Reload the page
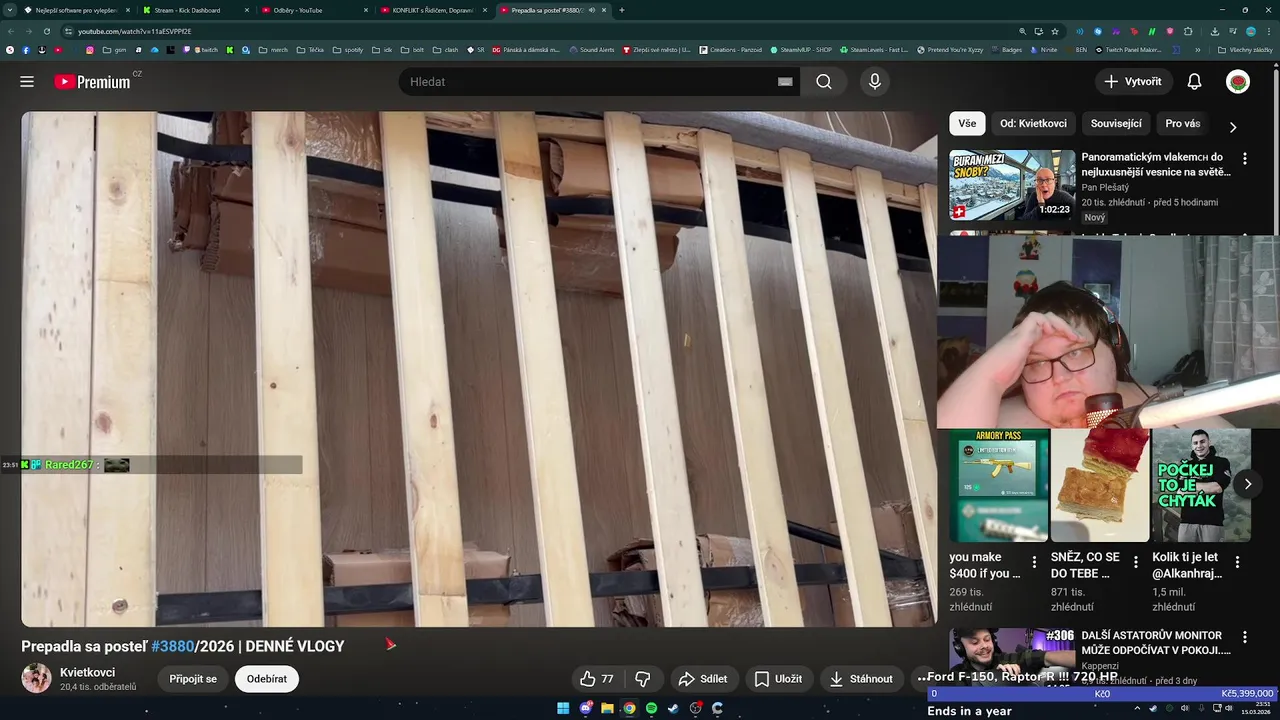This screenshot has height=720, width=1280. [x=45, y=31]
